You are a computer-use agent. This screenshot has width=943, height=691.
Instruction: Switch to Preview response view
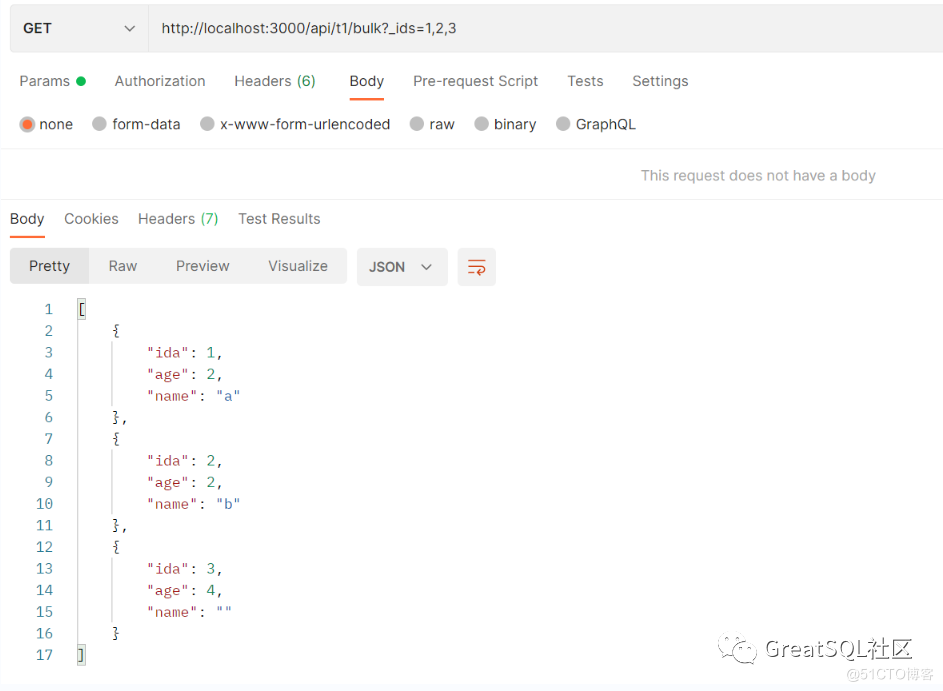pyautogui.click(x=203, y=266)
